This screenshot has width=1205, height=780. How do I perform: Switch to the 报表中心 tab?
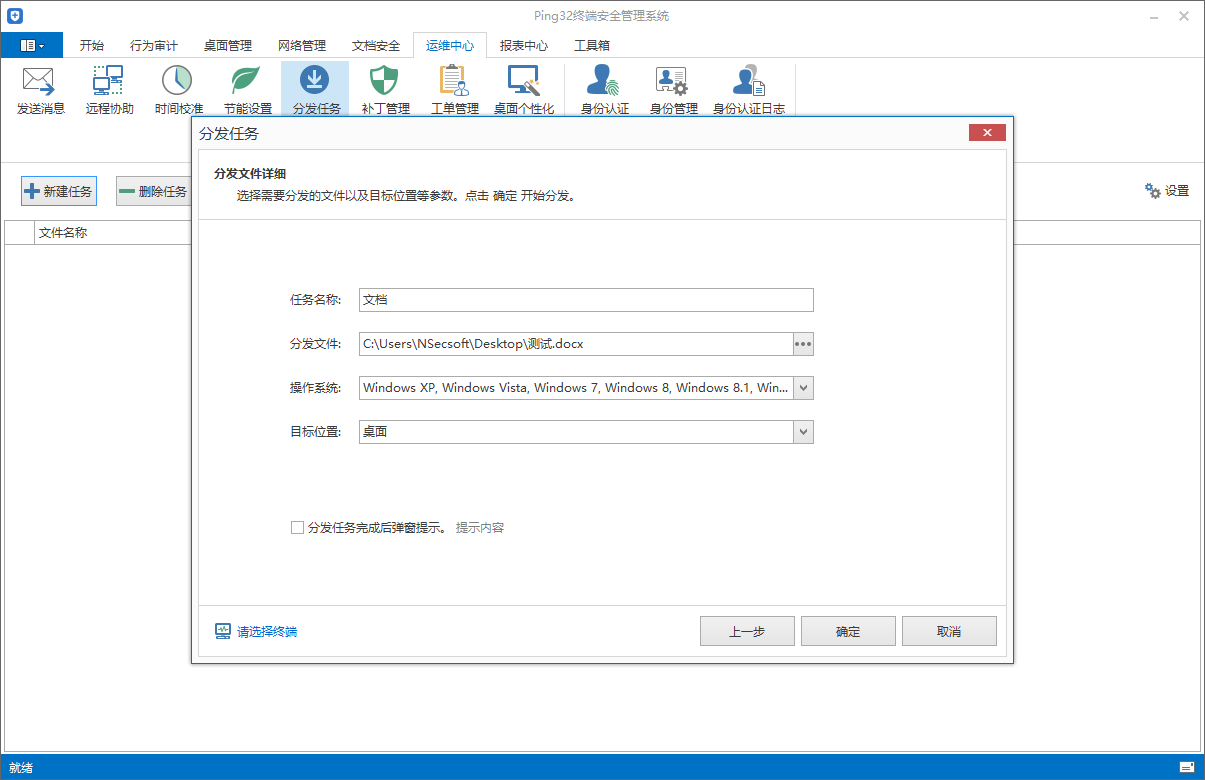click(x=524, y=45)
